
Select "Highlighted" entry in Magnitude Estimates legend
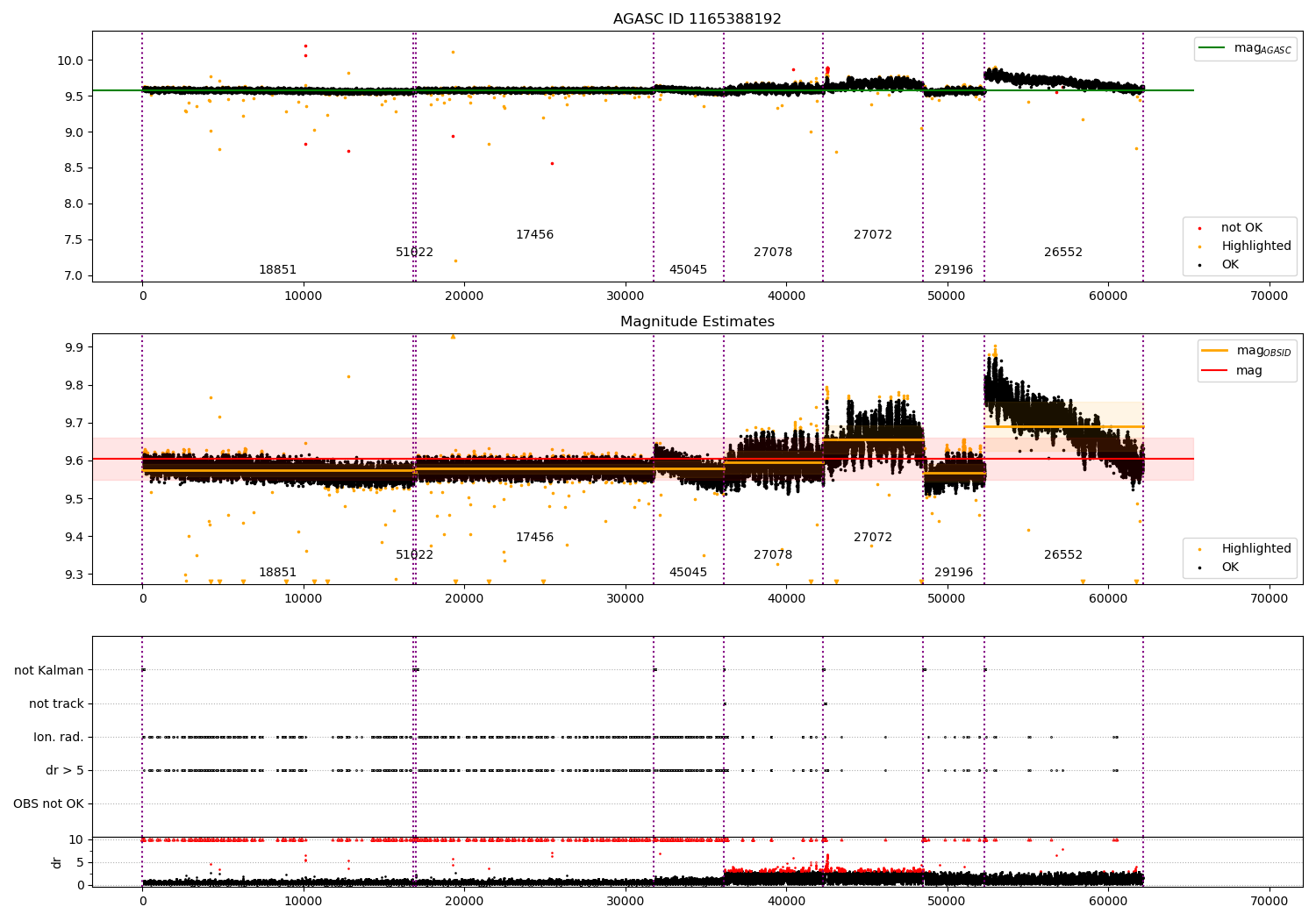click(1256, 549)
